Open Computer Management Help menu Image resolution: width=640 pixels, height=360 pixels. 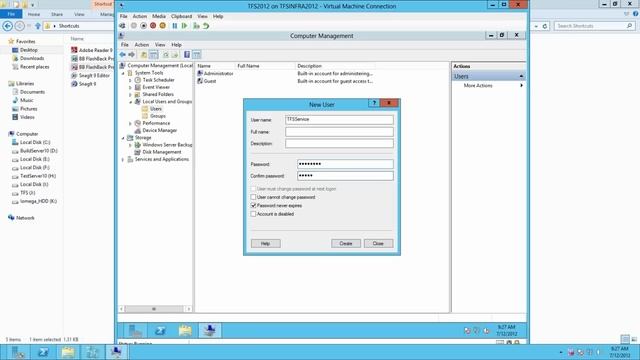[176, 44]
